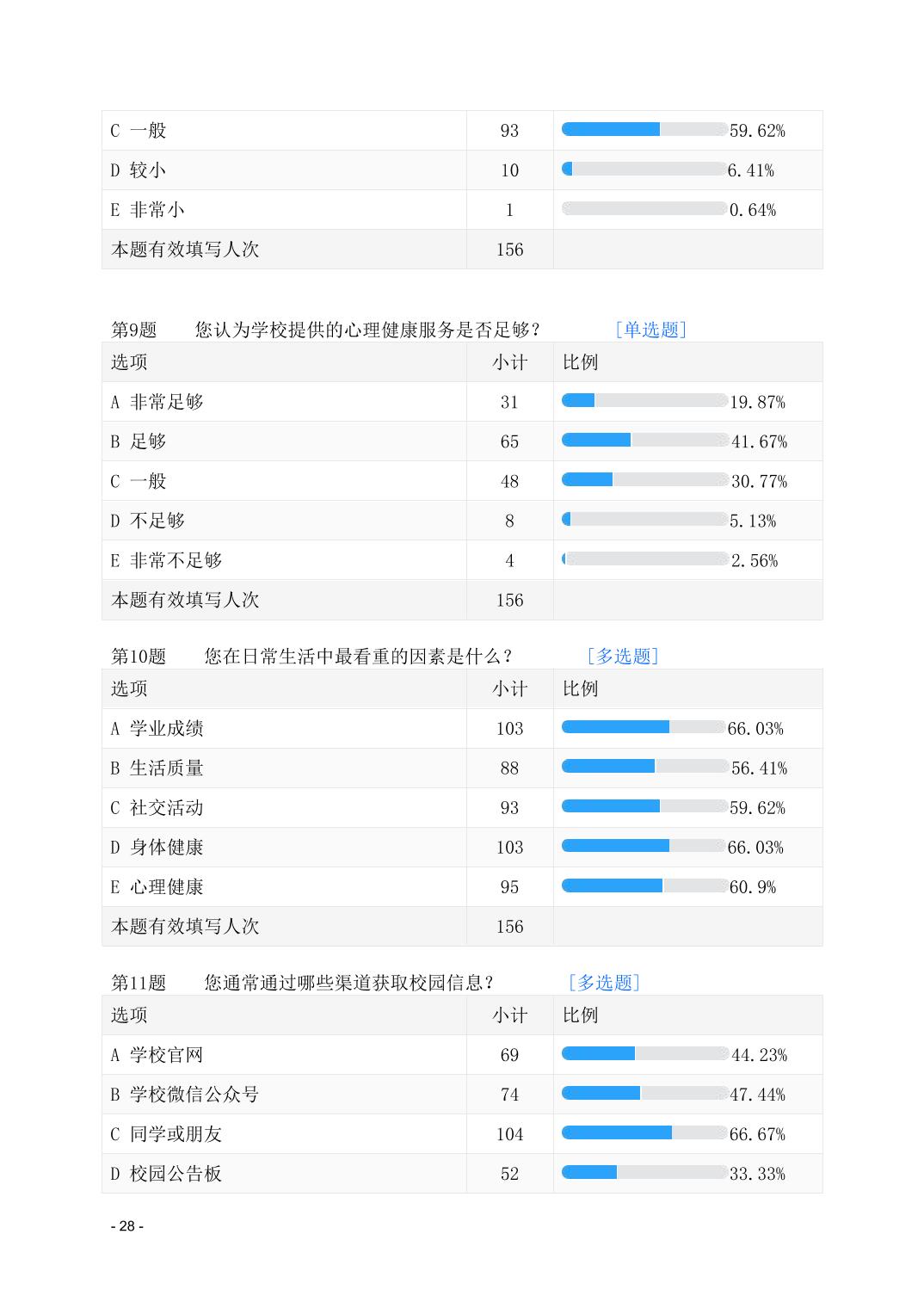
Task: Click page number 28 footer
Action: tap(127, 1226)
